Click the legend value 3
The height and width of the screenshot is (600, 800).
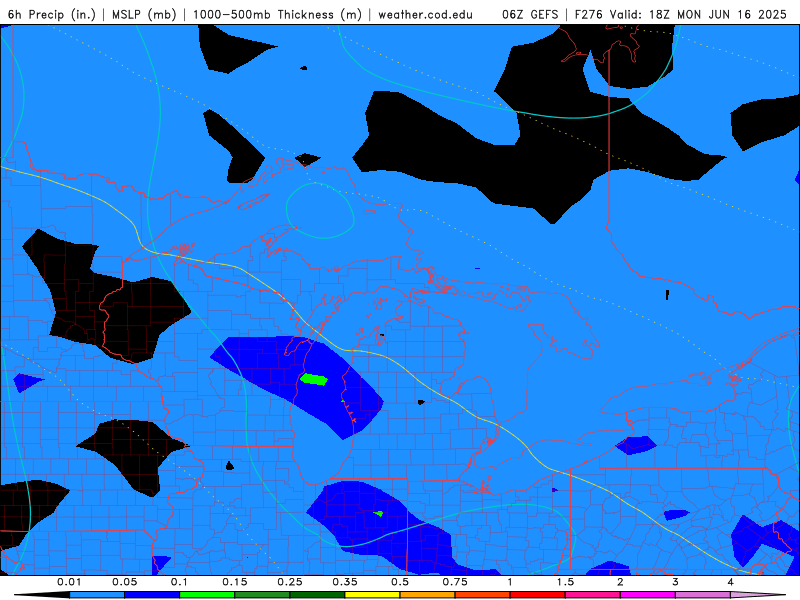point(676,582)
